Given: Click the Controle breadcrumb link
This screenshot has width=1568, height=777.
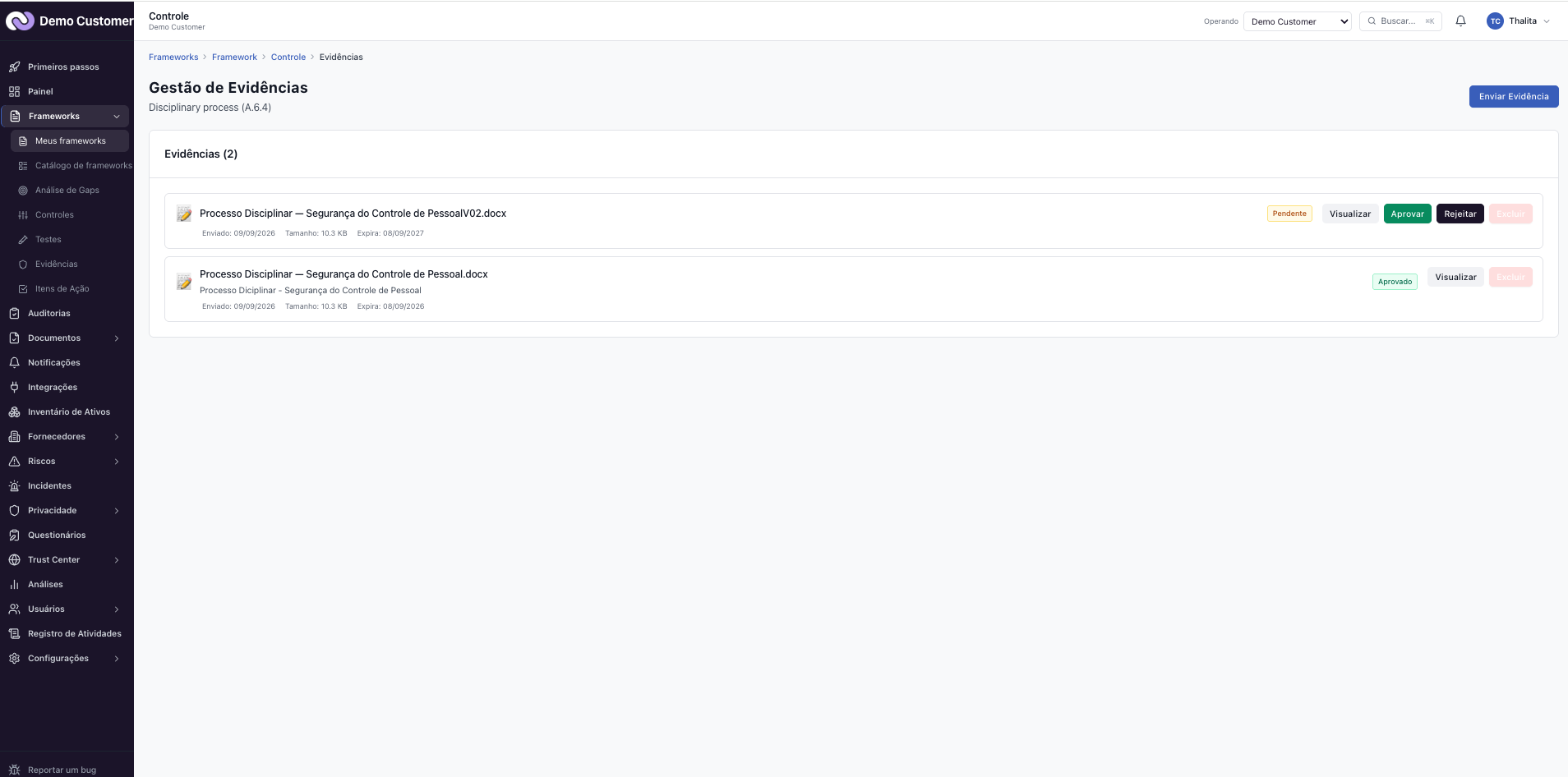Looking at the screenshot, I should coord(288,57).
